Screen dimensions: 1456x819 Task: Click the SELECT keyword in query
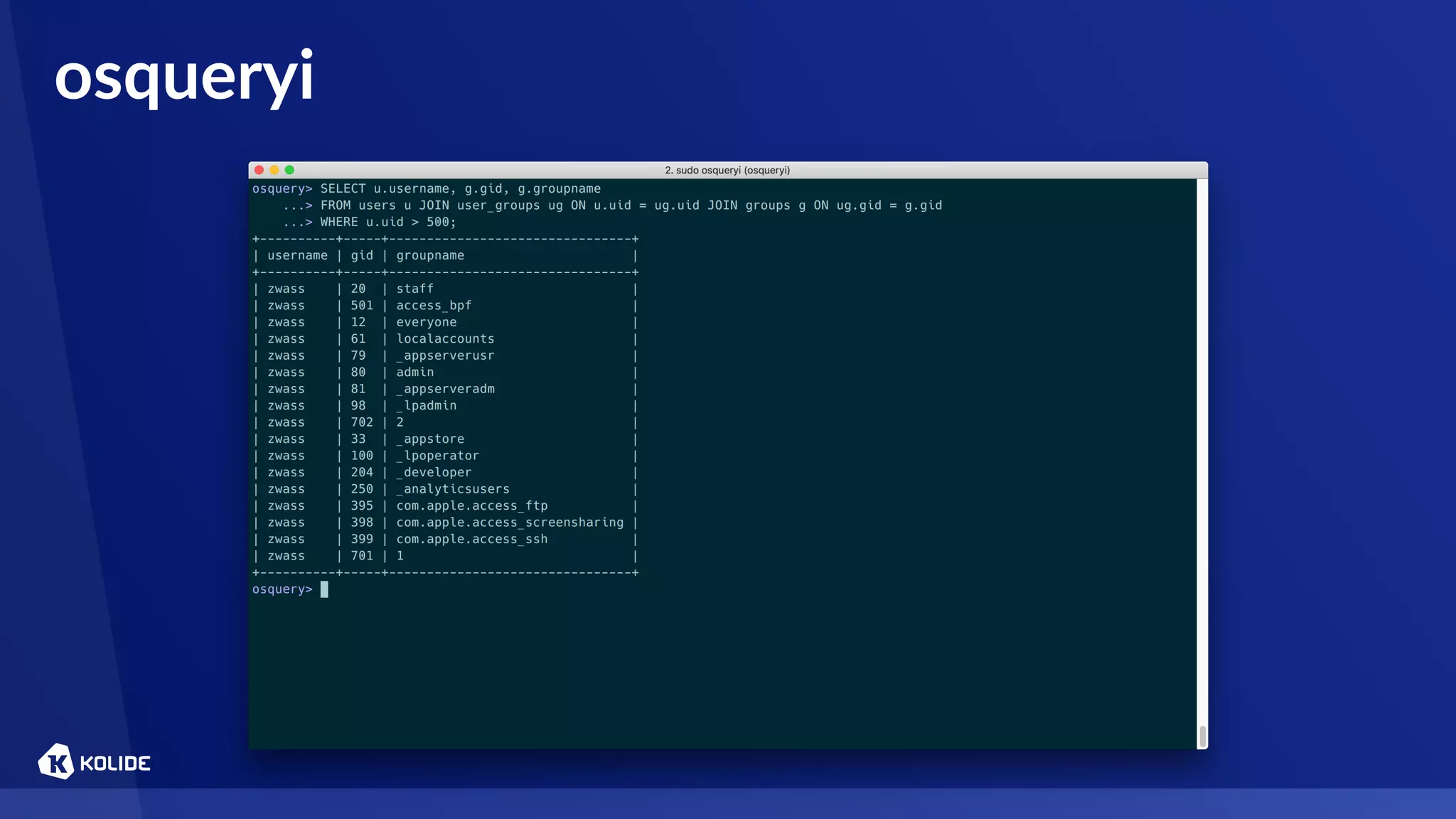[x=343, y=188]
